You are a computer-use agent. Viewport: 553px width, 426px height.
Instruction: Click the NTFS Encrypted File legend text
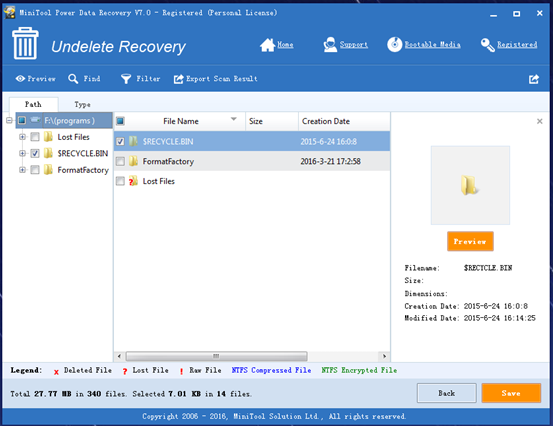click(359, 370)
